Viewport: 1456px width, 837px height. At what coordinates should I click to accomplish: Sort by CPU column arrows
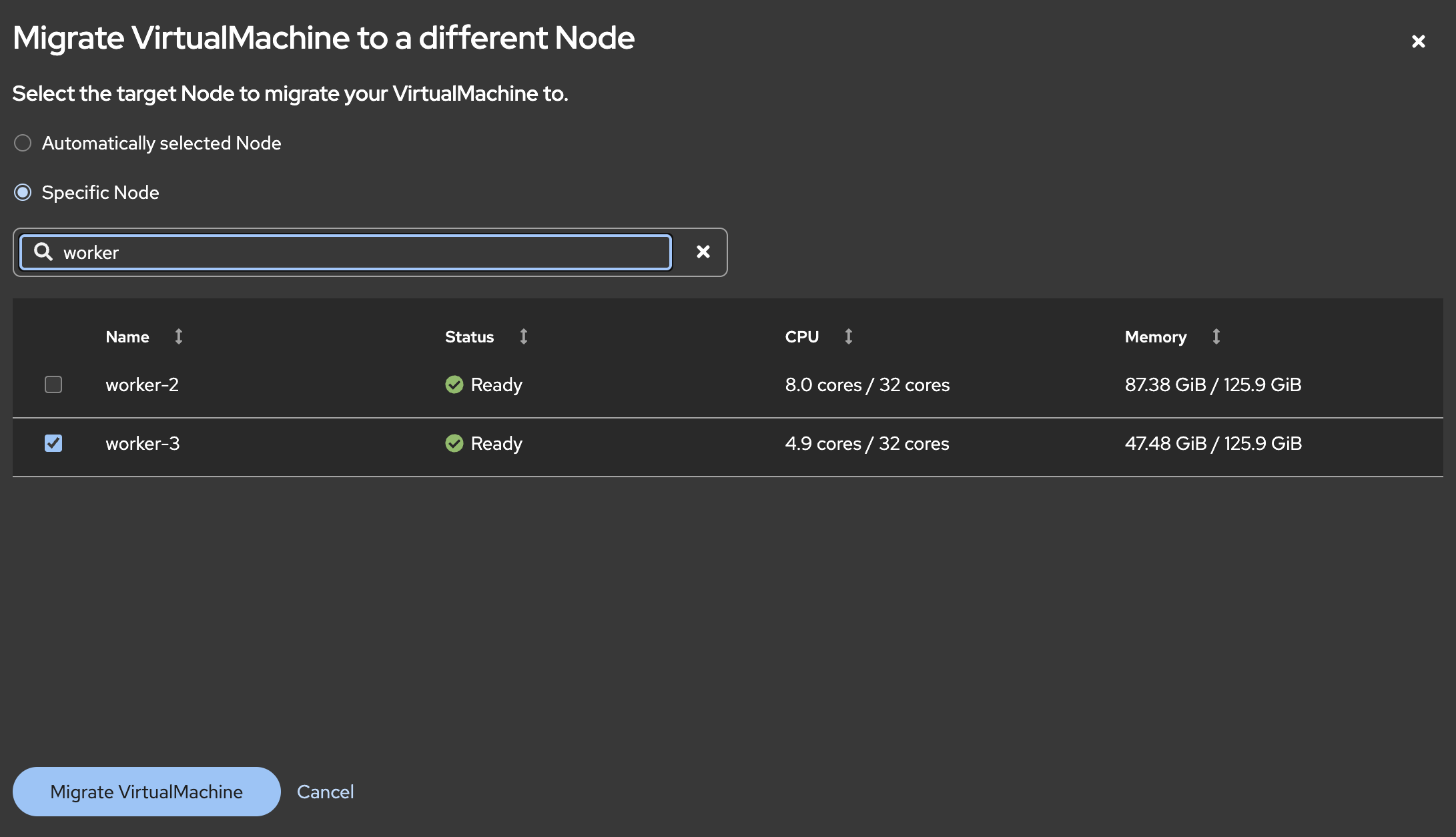pos(848,336)
